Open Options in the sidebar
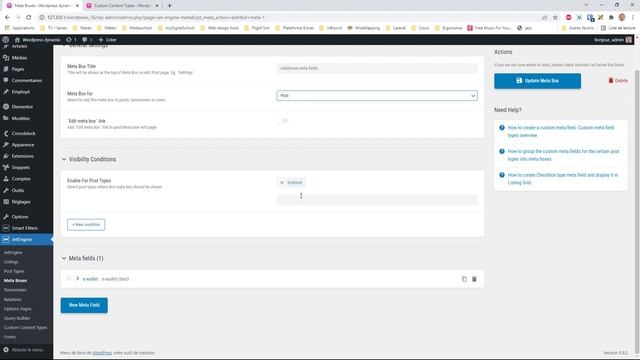Screen dimensions: 640x360 (20, 216)
